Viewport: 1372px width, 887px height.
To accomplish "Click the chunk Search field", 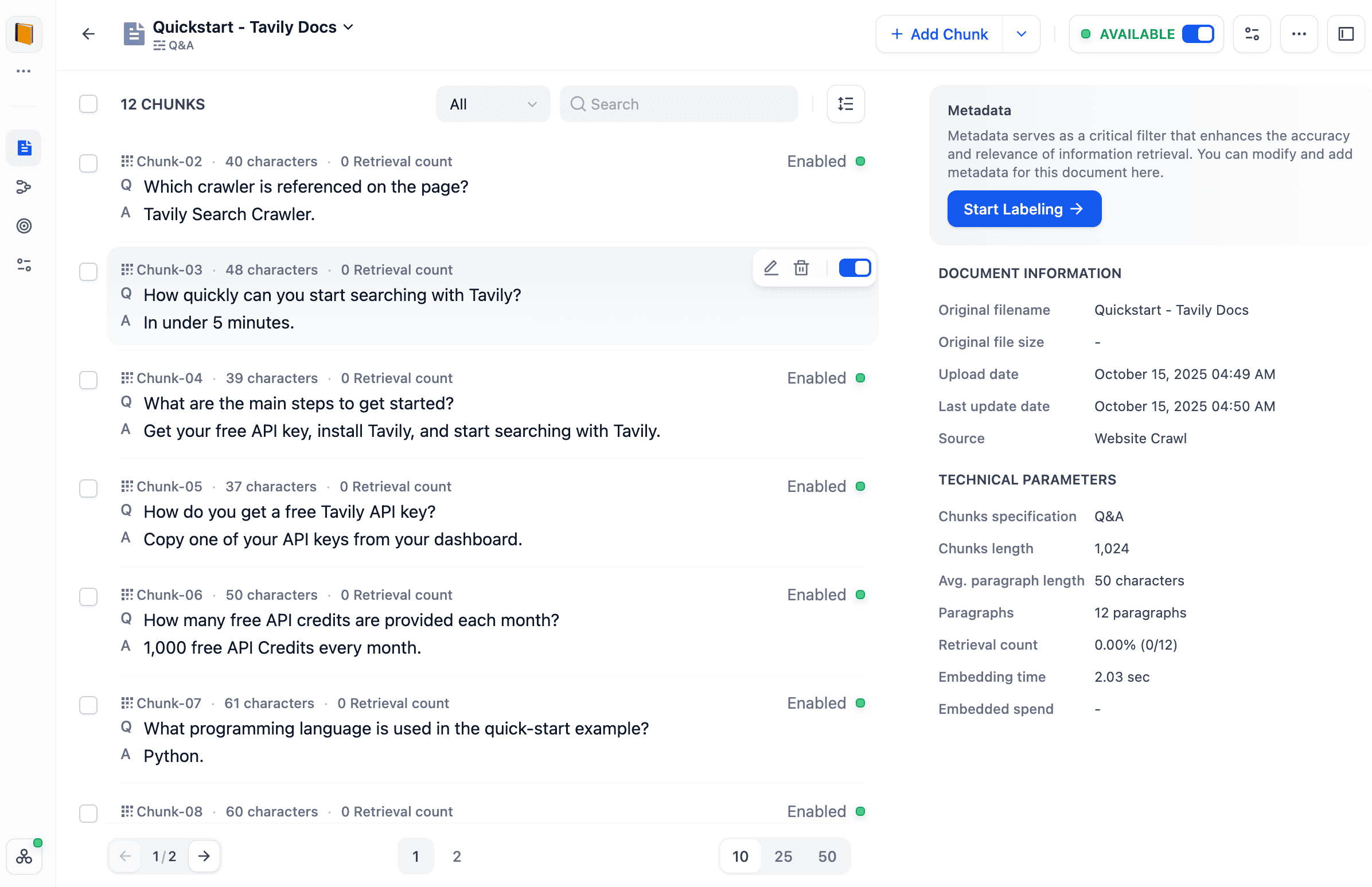I will (x=680, y=104).
